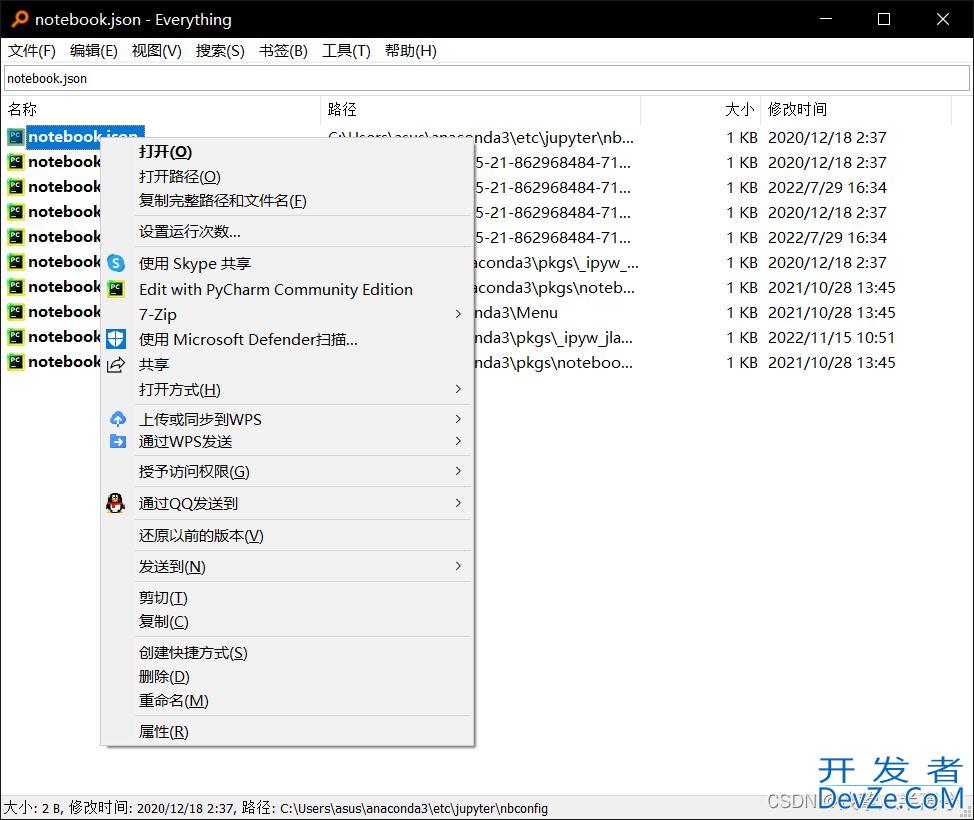Choose 重命名(M) from context menu
The height and width of the screenshot is (820, 974).
(x=173, y=701)
